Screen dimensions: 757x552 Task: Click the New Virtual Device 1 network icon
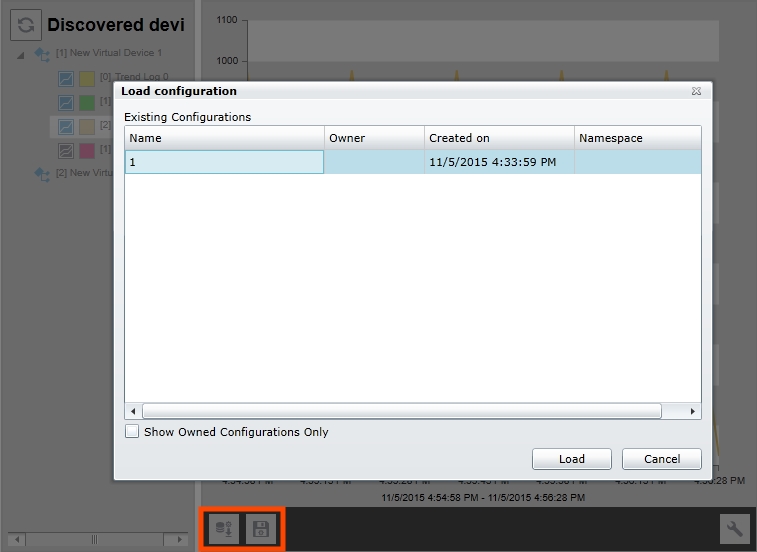(x=42, y=53)
